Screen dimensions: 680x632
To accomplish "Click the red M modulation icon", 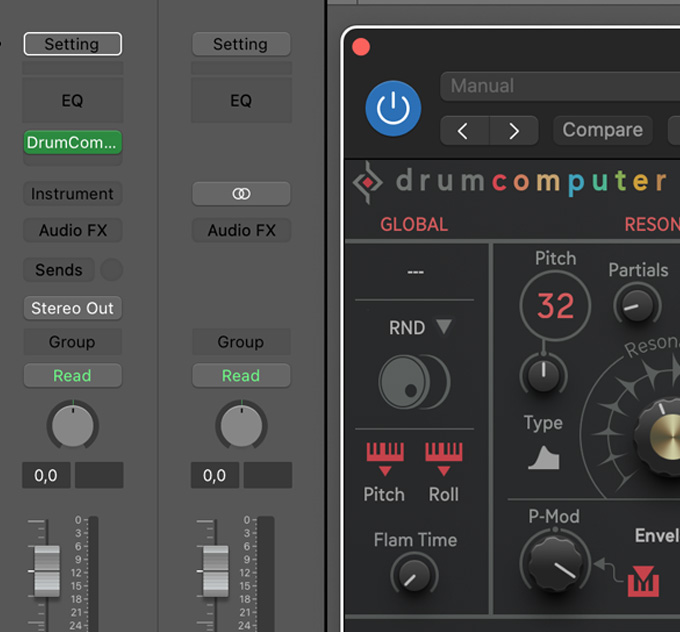I will coord(643,581).
